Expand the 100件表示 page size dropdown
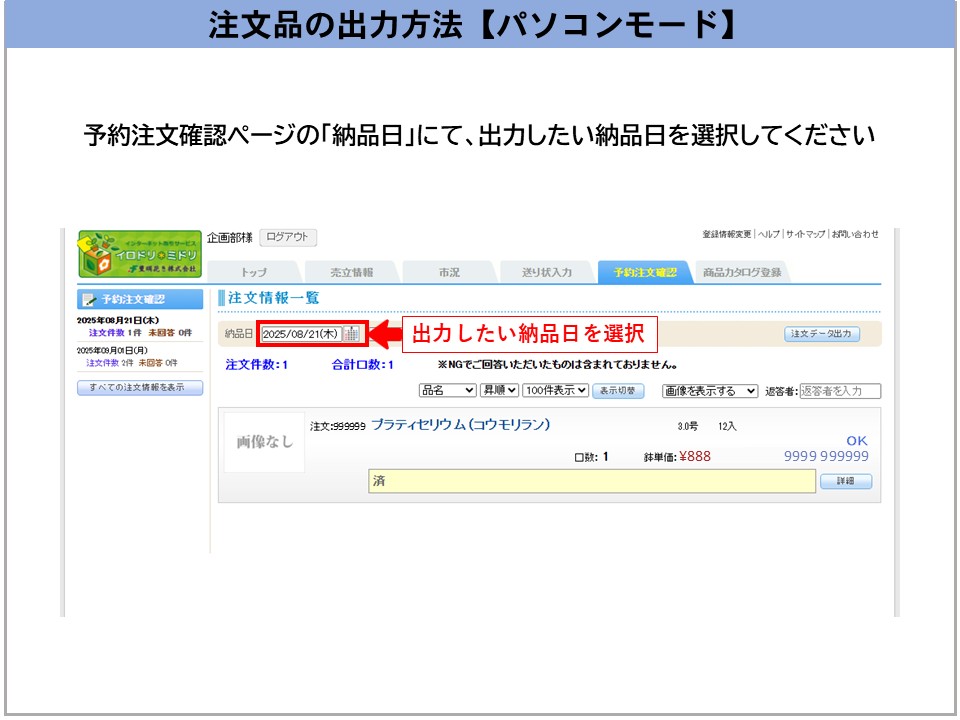Image resolution: width=960 pixels, height=720 pixels. [x=555, y=391]
